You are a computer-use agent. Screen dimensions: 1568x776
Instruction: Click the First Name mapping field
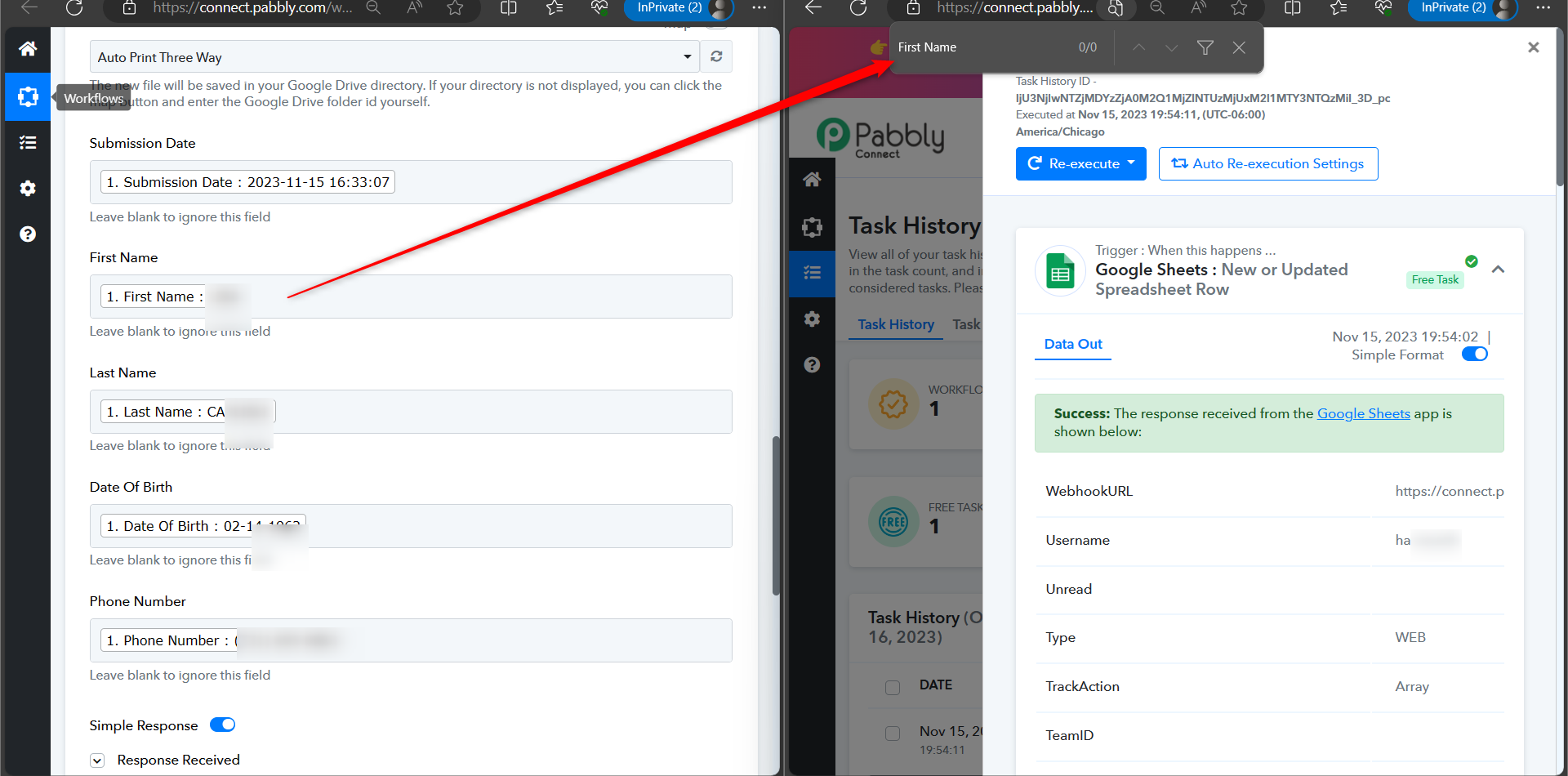coord(411,297)
